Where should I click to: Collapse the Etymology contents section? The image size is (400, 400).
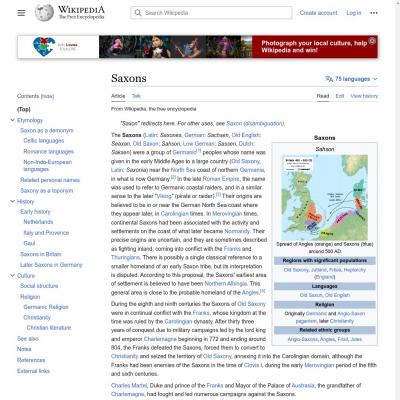(13, 120)
